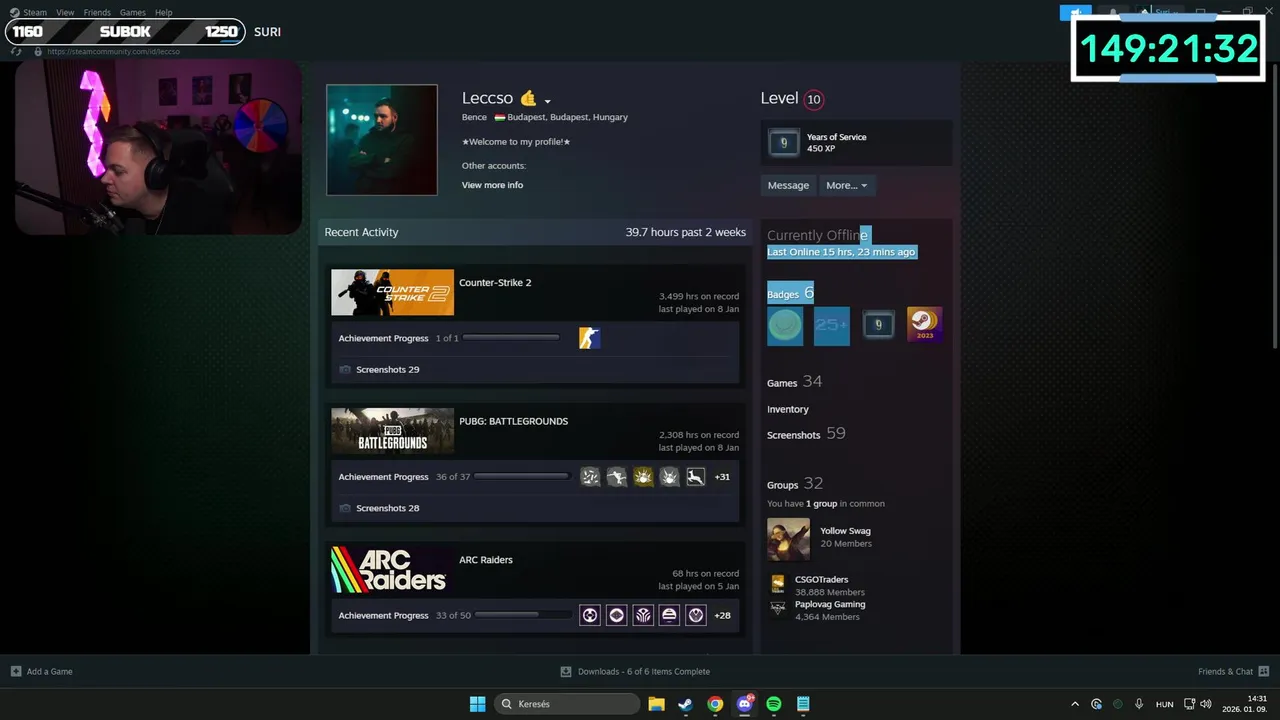Open the Games menu
The image size is (1280, 720).
tap(133, 13)
